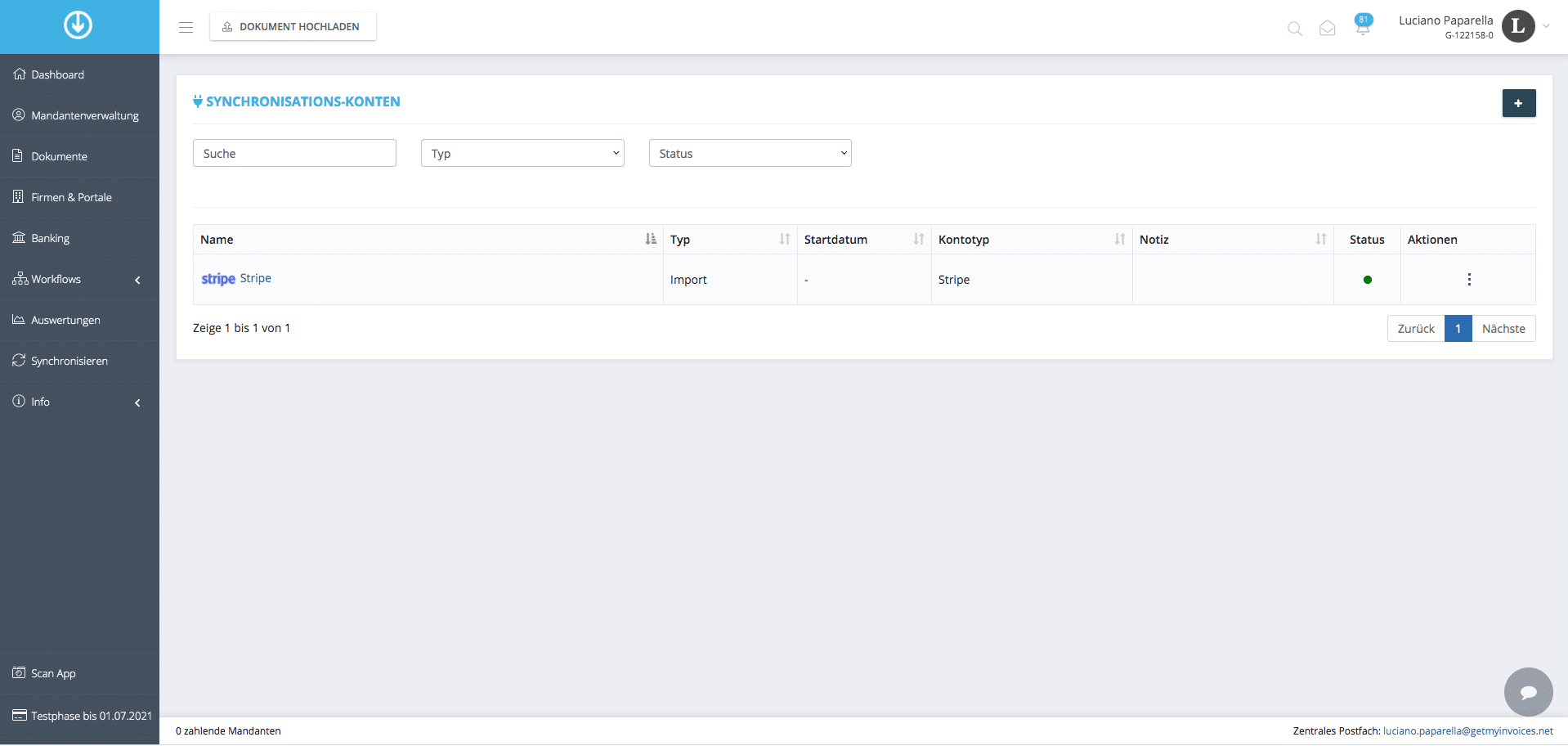Image resolution: width=1568 pixels, height=746 pixels.
Task: Click Dokument Hochladen button
Action: [x=293, y=26]
